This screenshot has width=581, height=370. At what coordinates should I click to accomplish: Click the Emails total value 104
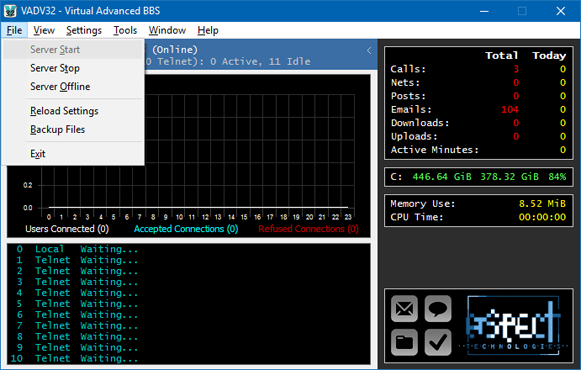(509, 109)
